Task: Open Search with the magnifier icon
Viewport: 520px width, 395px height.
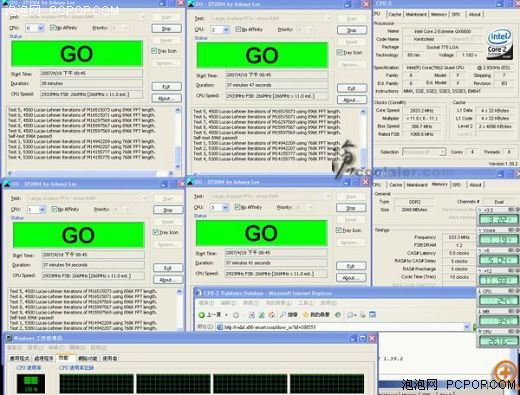Action: tap(283, 314)
